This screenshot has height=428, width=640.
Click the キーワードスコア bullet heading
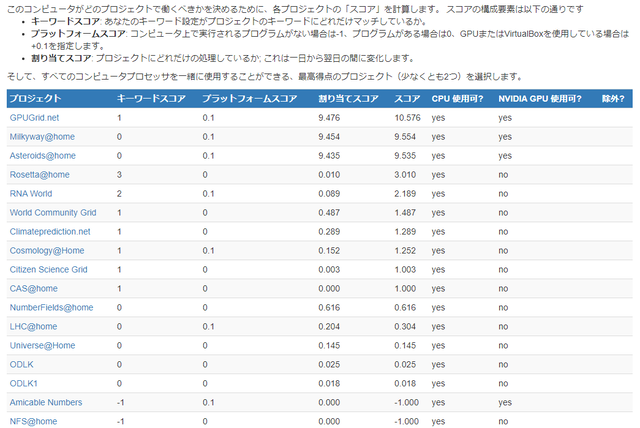(x=65, y=21)
